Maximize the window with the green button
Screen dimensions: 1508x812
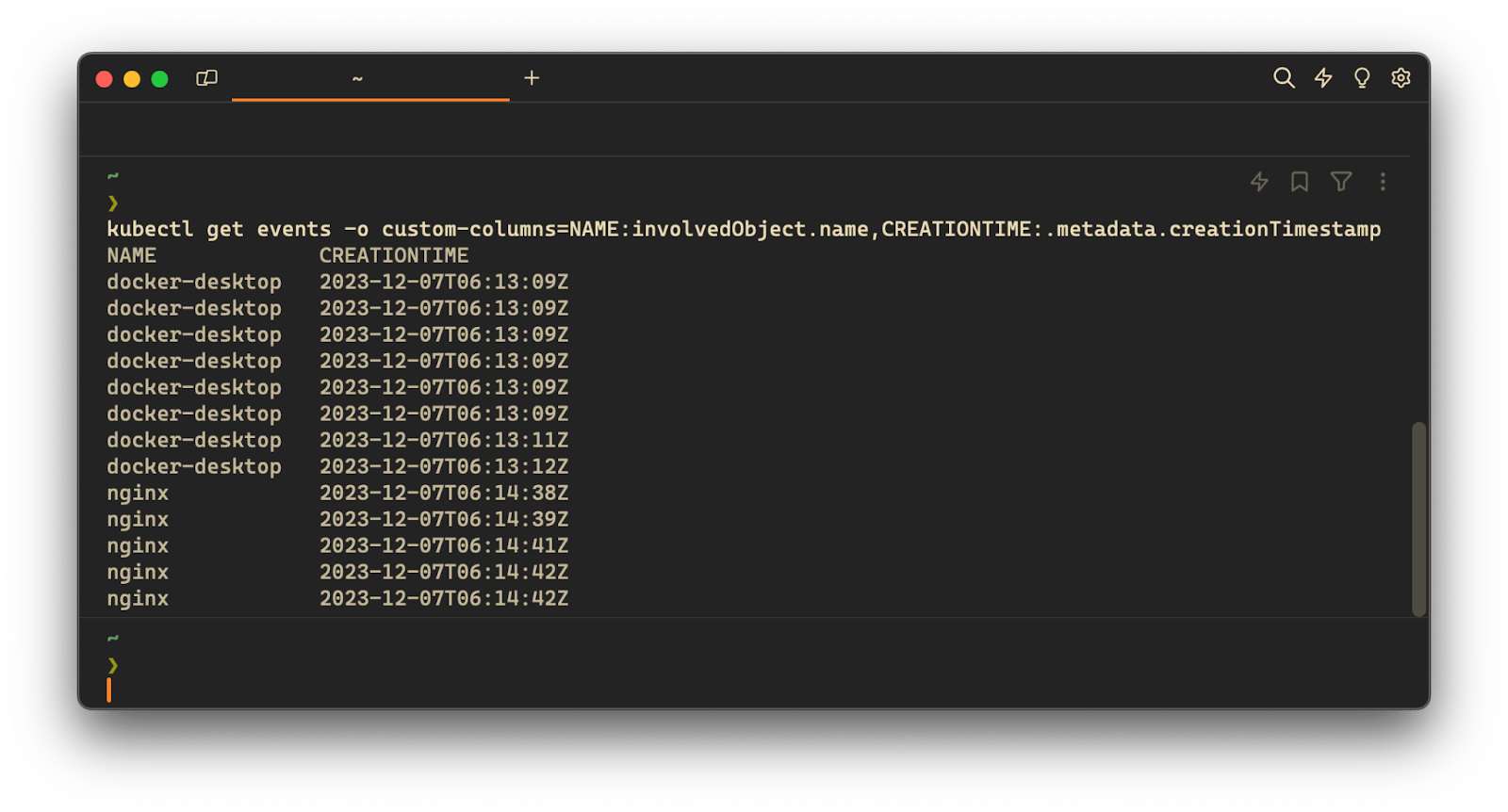(x=160, y=79)
